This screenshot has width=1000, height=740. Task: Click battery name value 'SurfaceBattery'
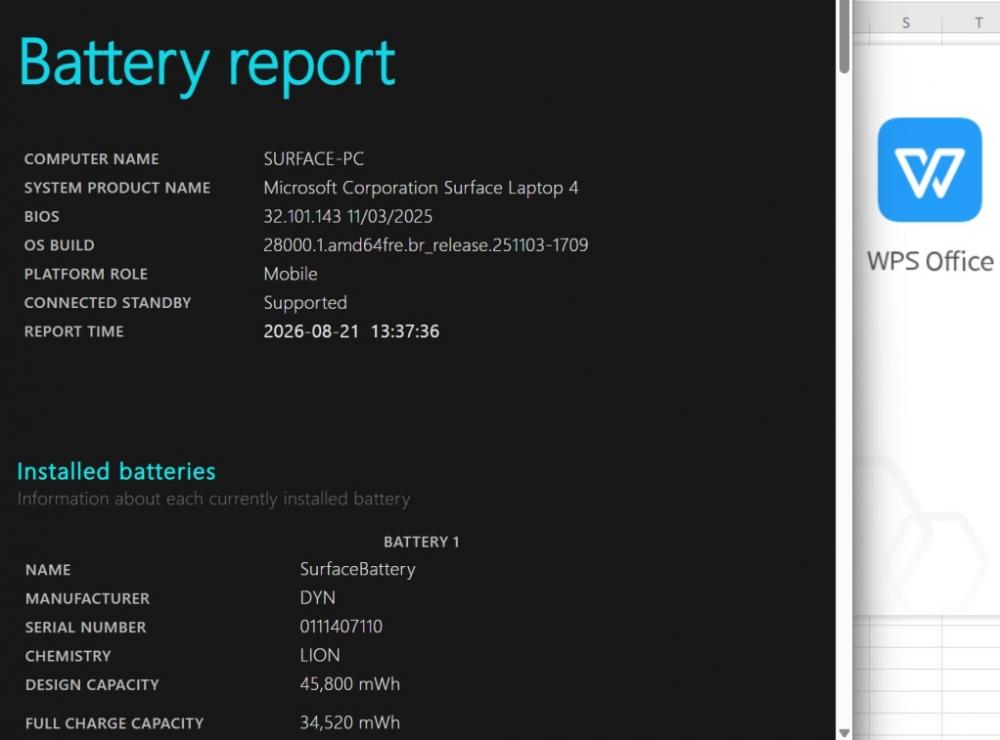coord(358,569)
